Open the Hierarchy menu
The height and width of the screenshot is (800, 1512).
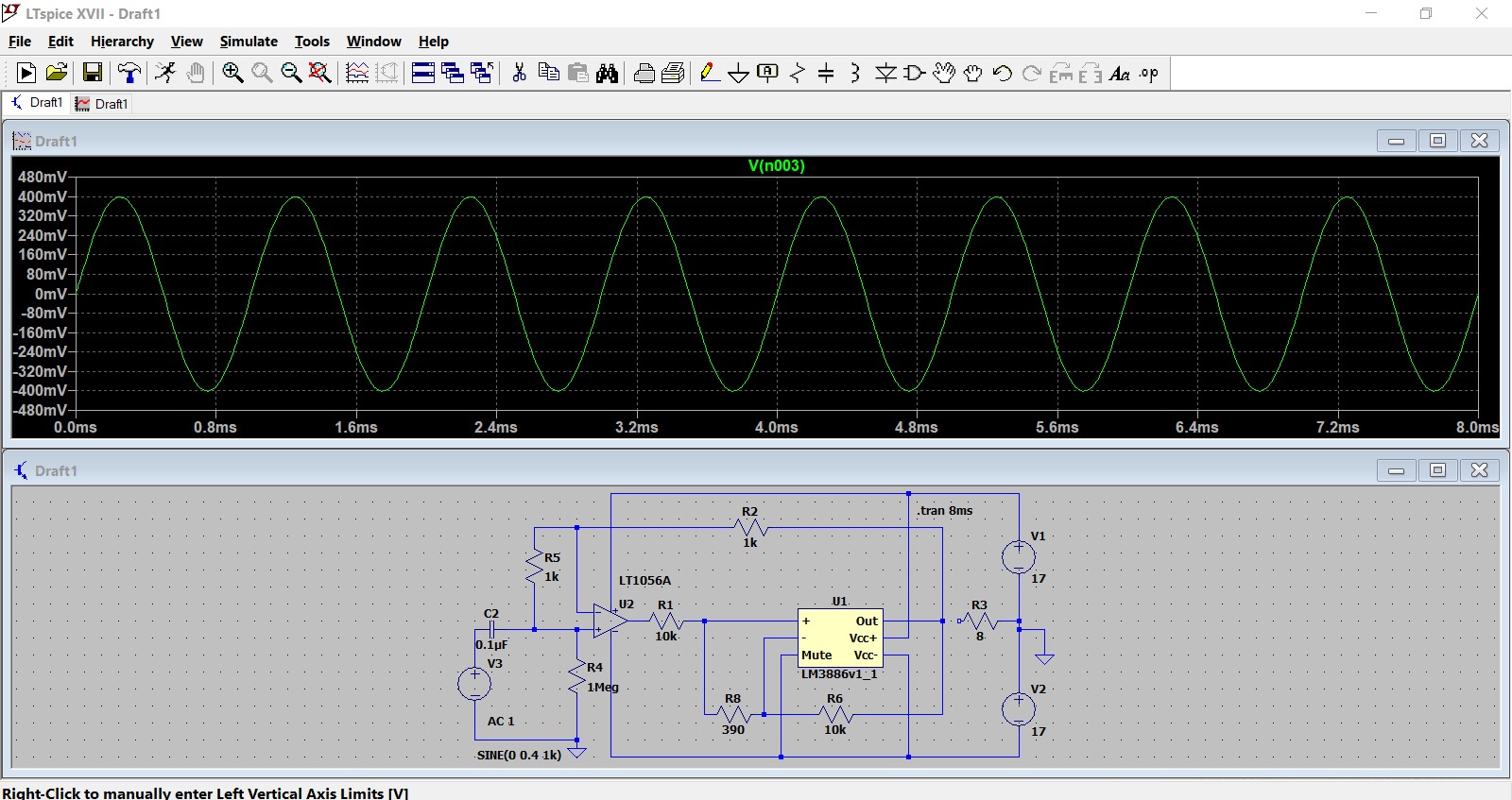click(122, 42)
